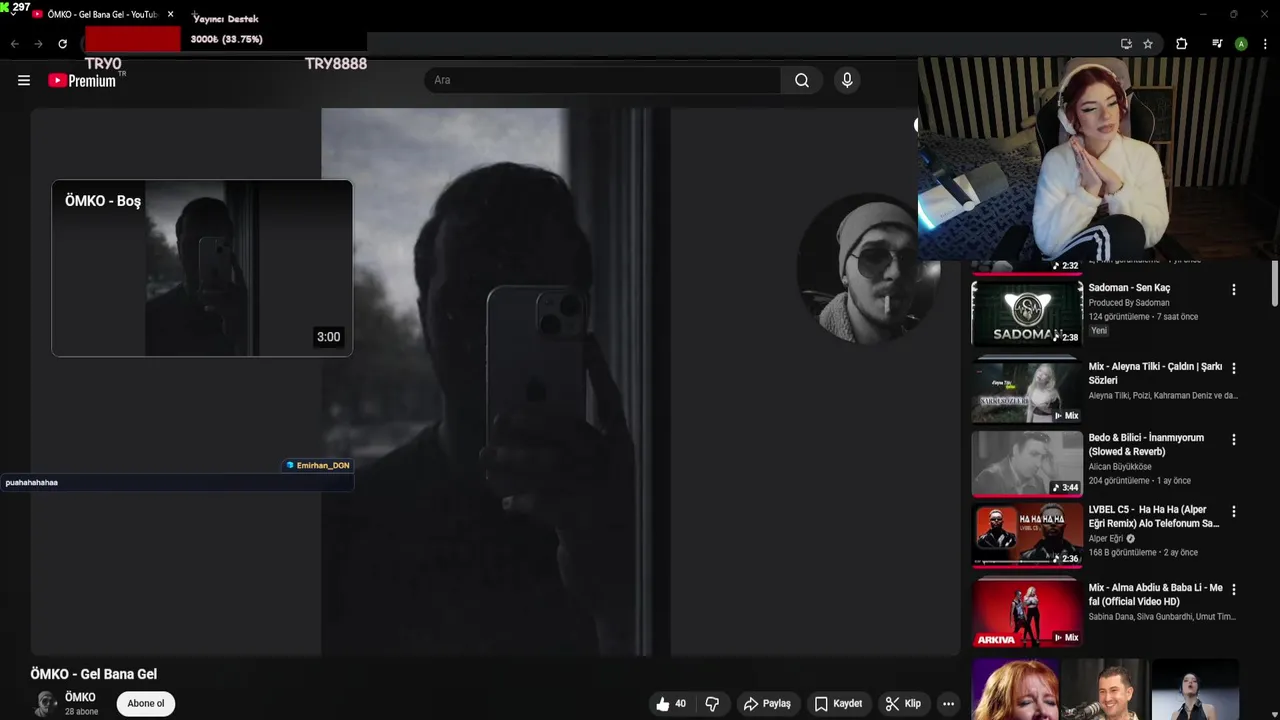Click the install app icon in address bar

coord(1126,44)
